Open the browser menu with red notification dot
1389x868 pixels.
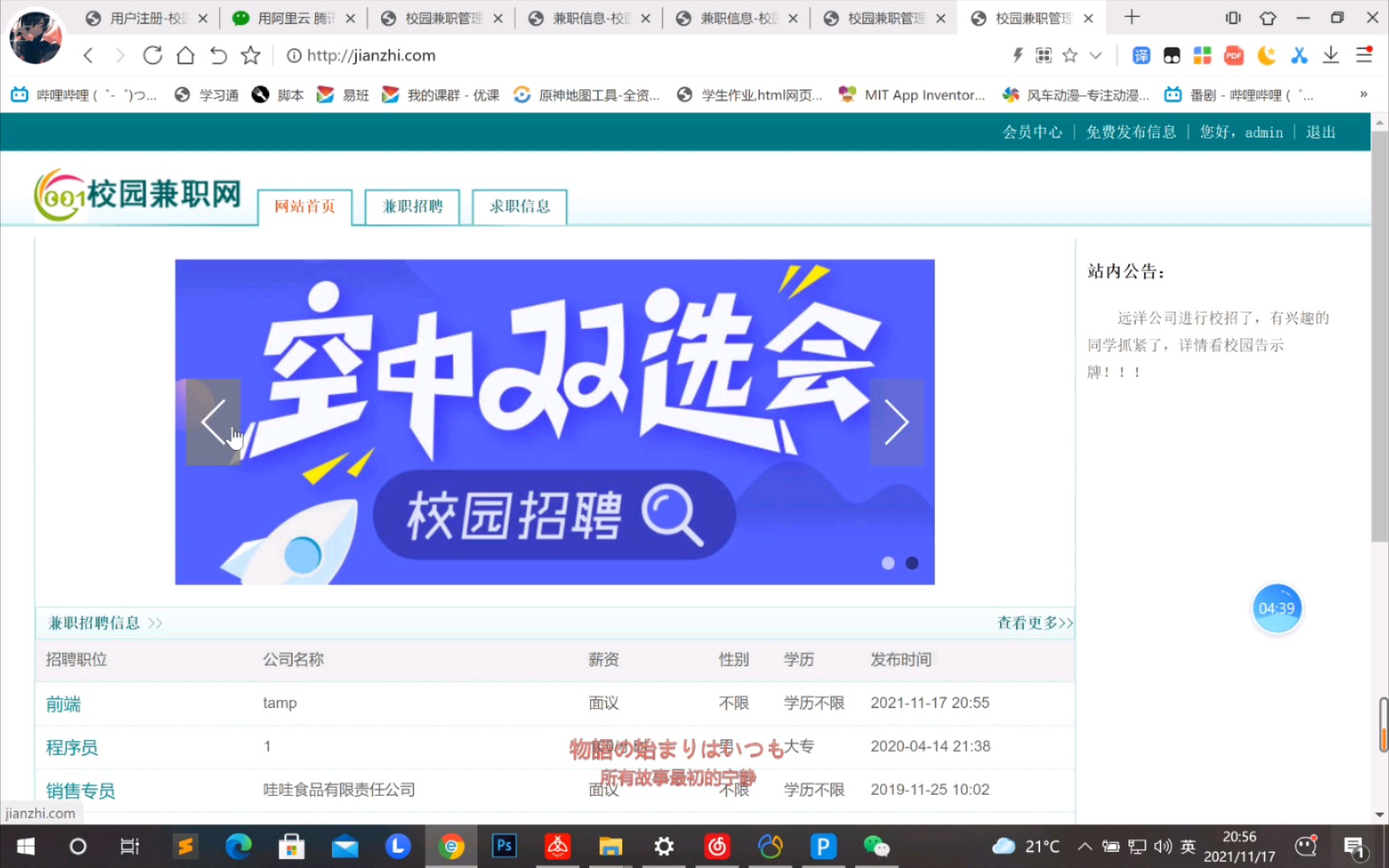[1365, 55]
